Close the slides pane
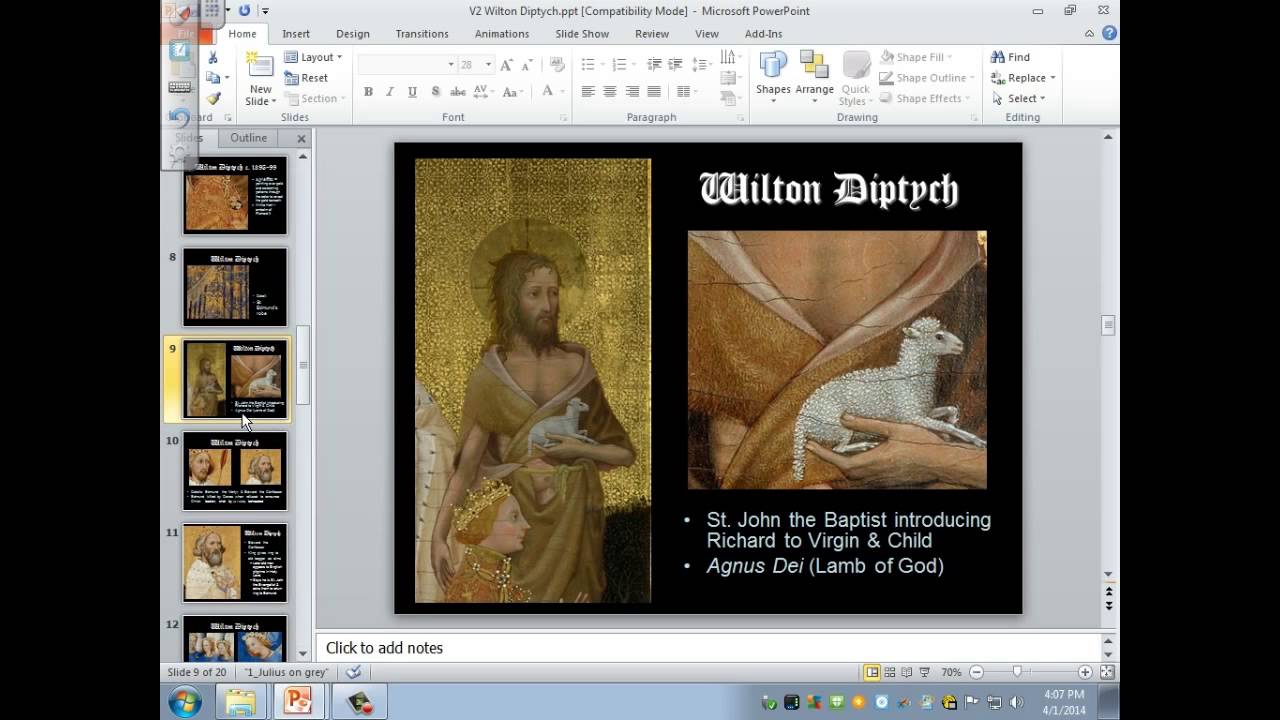Screen dimensions: 1280x720 pyautogui.click(x=301, y=138)
